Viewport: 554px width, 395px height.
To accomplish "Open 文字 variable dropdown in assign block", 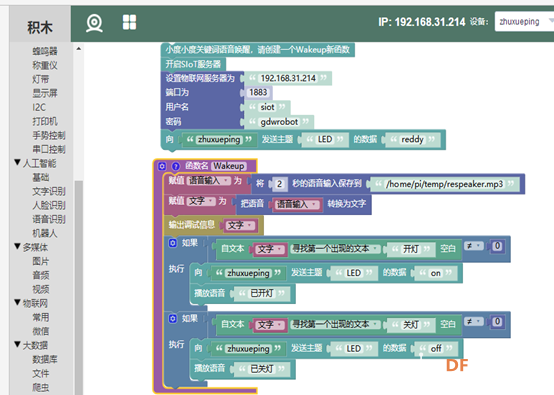I will (x=201, y=201).
